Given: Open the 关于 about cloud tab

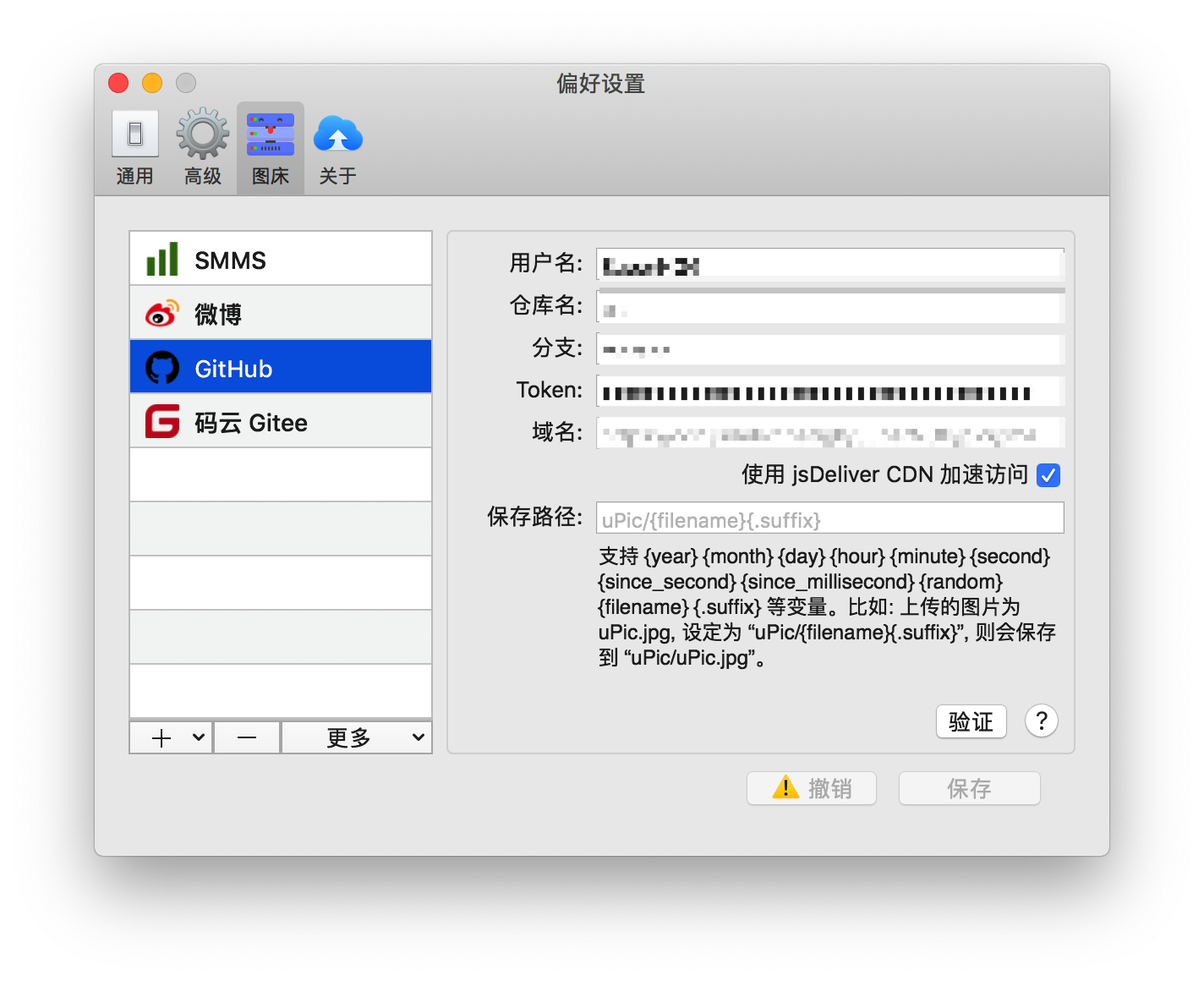Looking at the screenshot, I should point(338,149).
